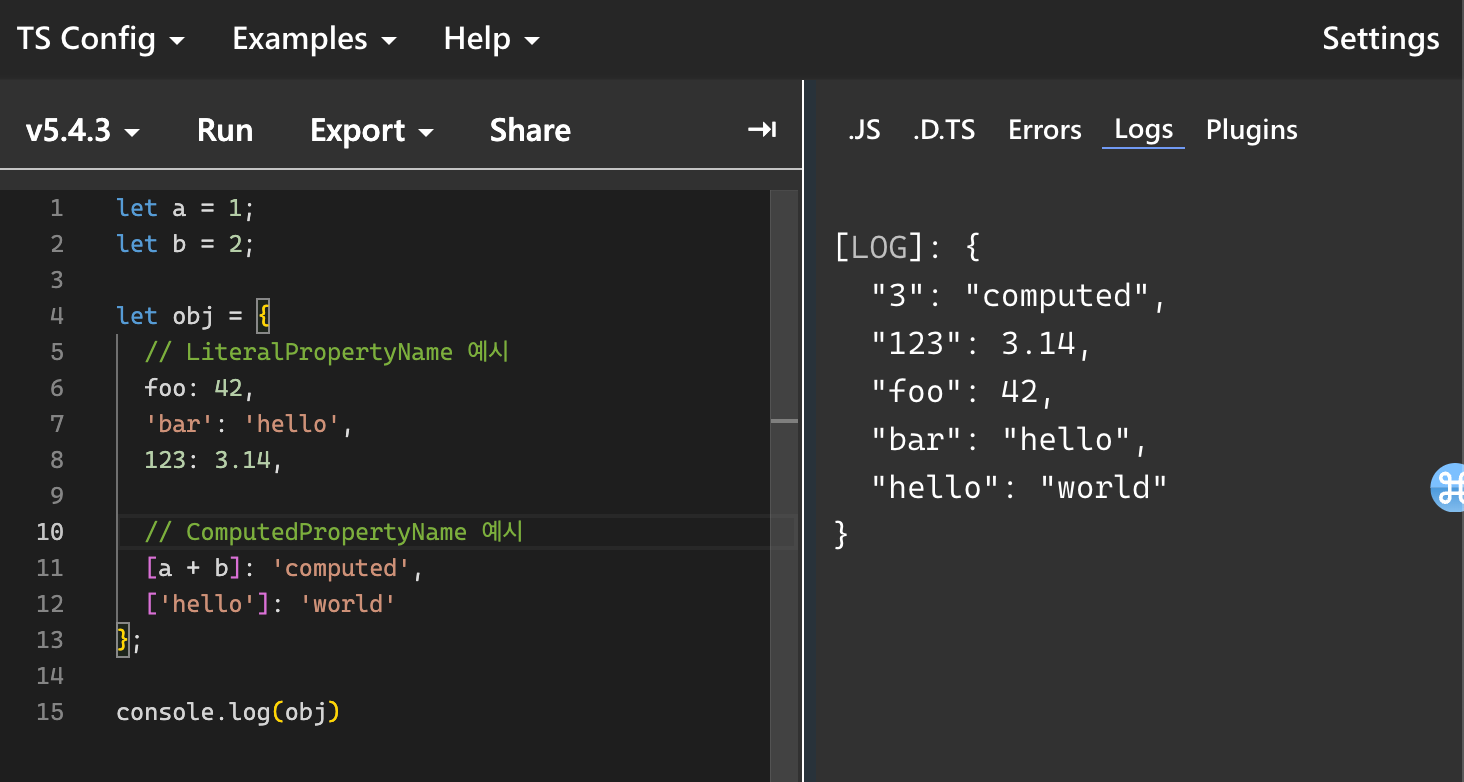Click the '123: 3.14,' code line
The height and width of the screenshot is (782, 1464).
215,460
